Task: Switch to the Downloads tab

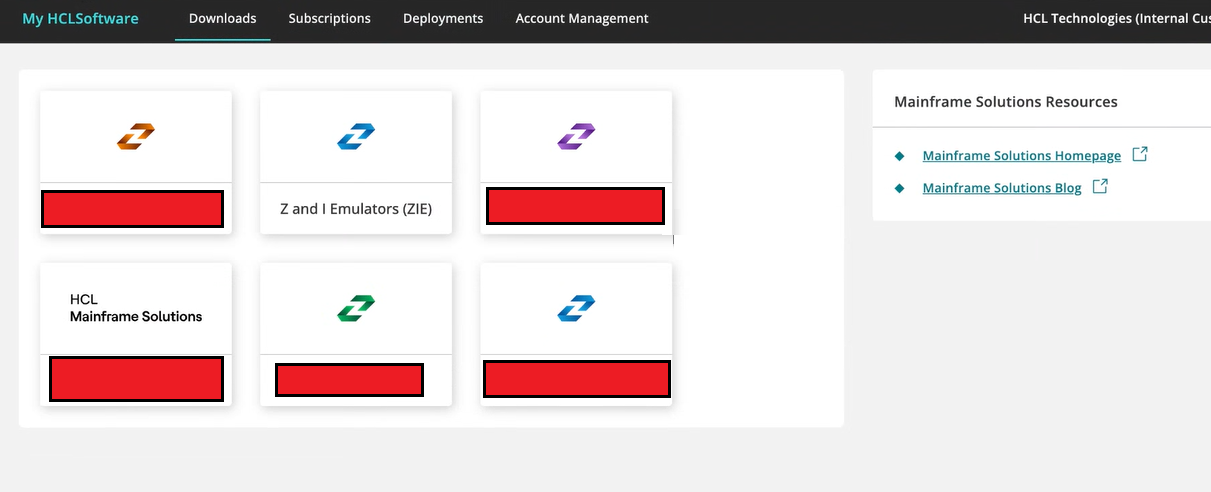Action: pos(223,19)
